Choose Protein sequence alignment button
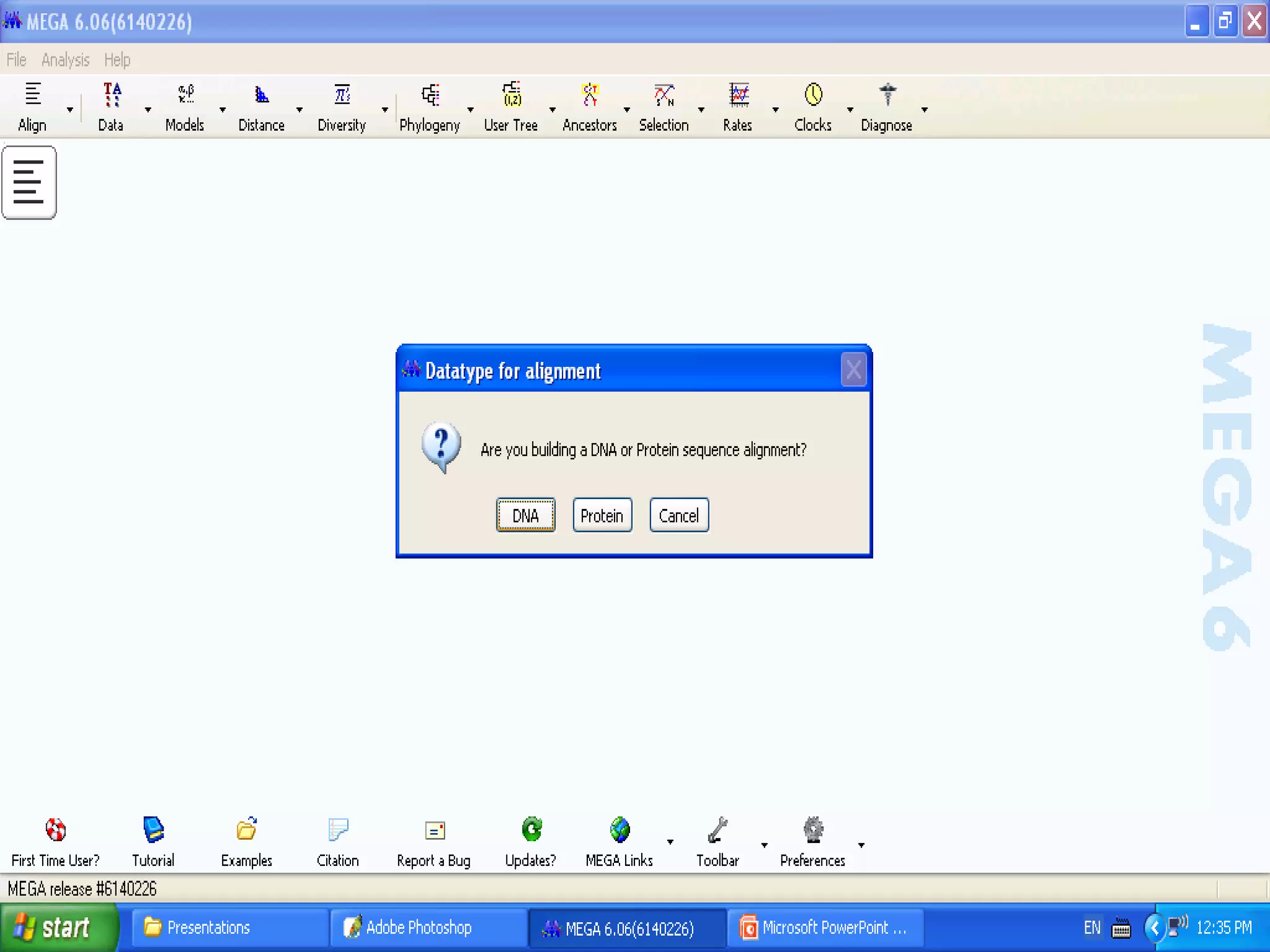 (x=602, y=515)
